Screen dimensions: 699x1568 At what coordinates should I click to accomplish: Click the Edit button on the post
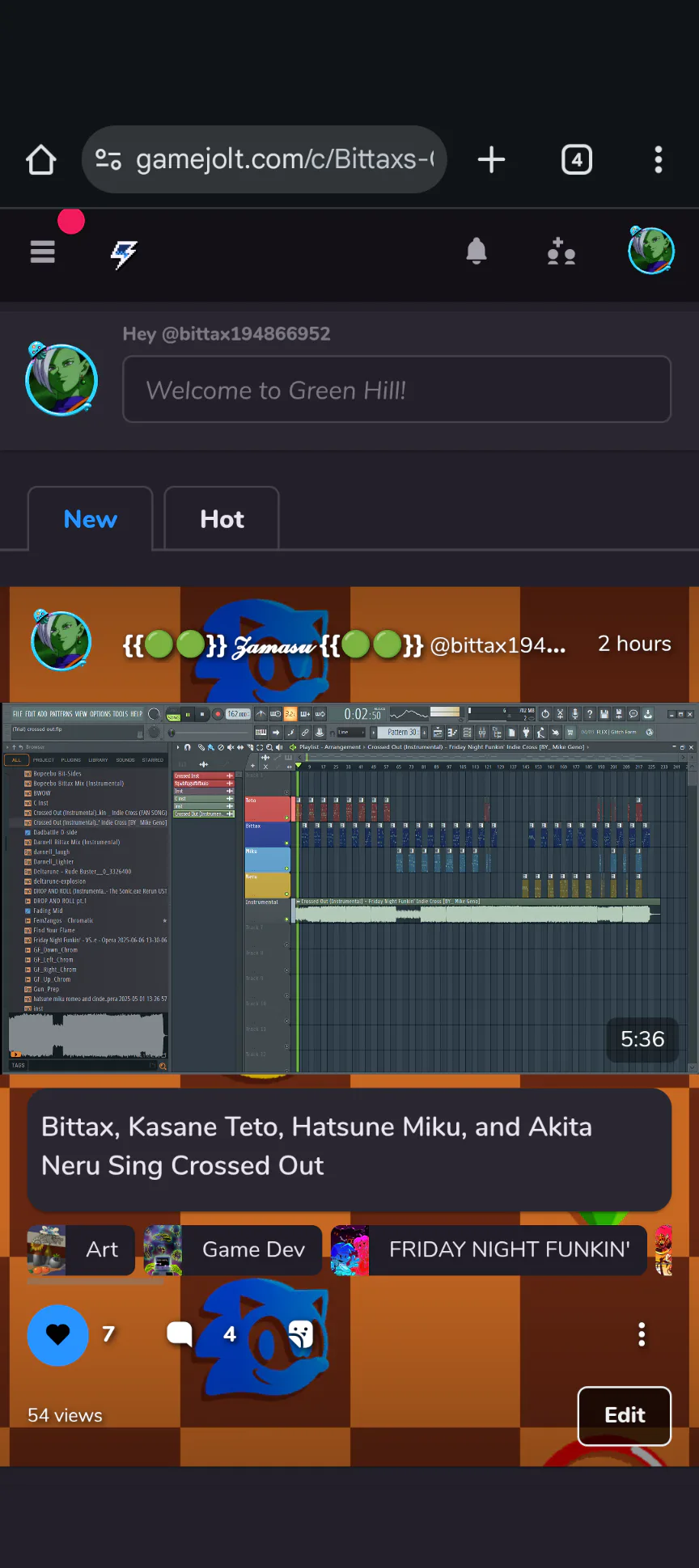pos(625,1415)
